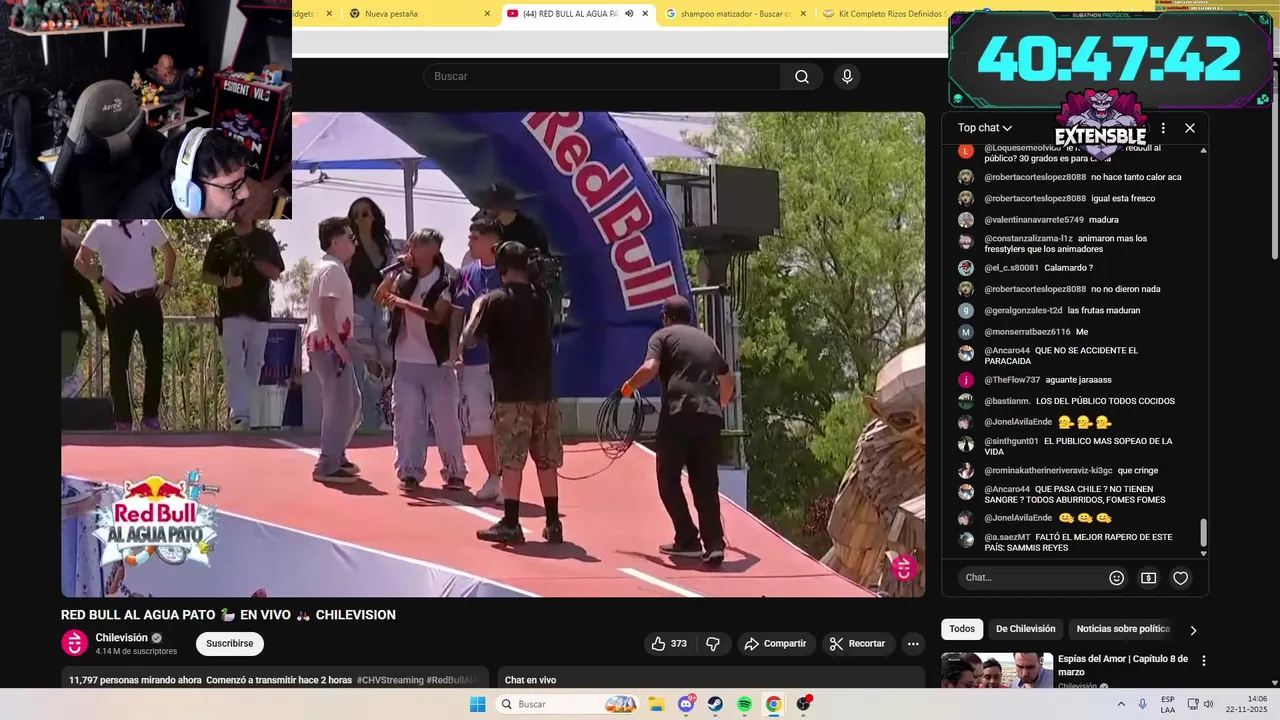Click the ESP LAA language indicator
Image resolution: width=1280 pixels, height=720 pixels.
pos(1168,704)
